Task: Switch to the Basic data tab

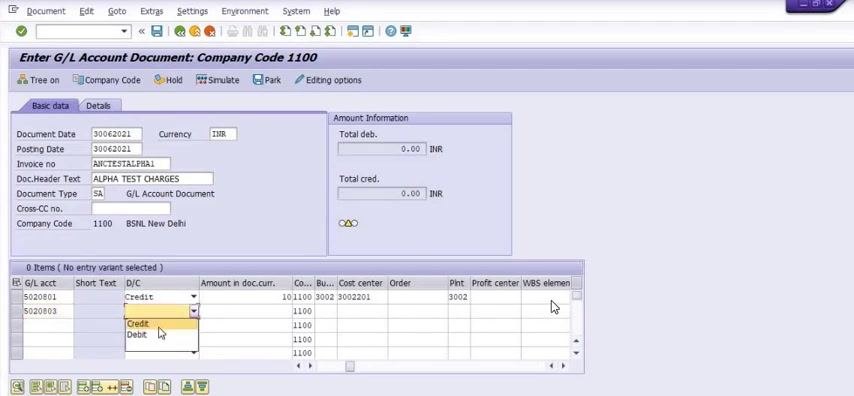Action: 50,106
